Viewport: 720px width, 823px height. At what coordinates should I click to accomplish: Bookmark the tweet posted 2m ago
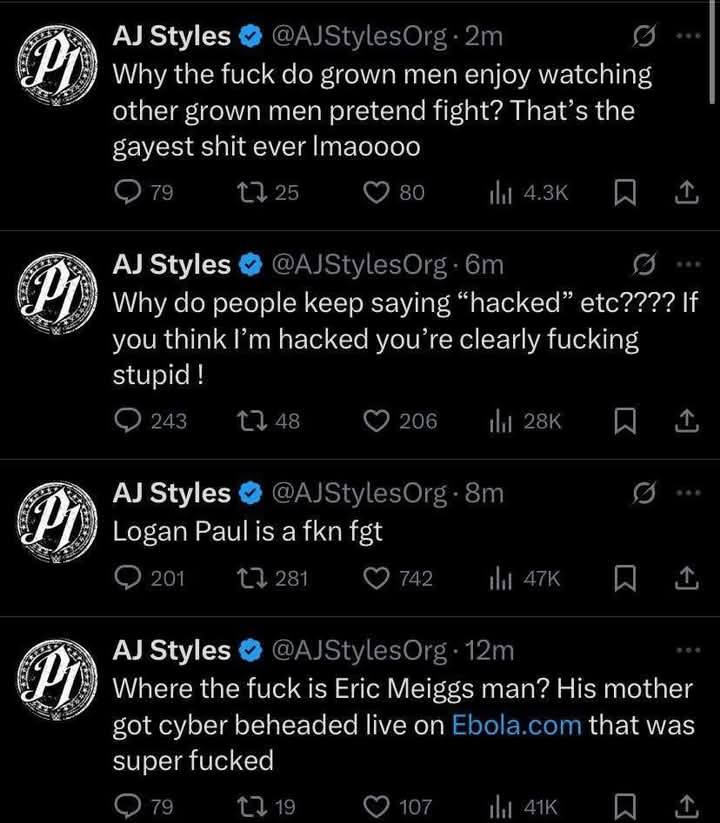(625, 193)
